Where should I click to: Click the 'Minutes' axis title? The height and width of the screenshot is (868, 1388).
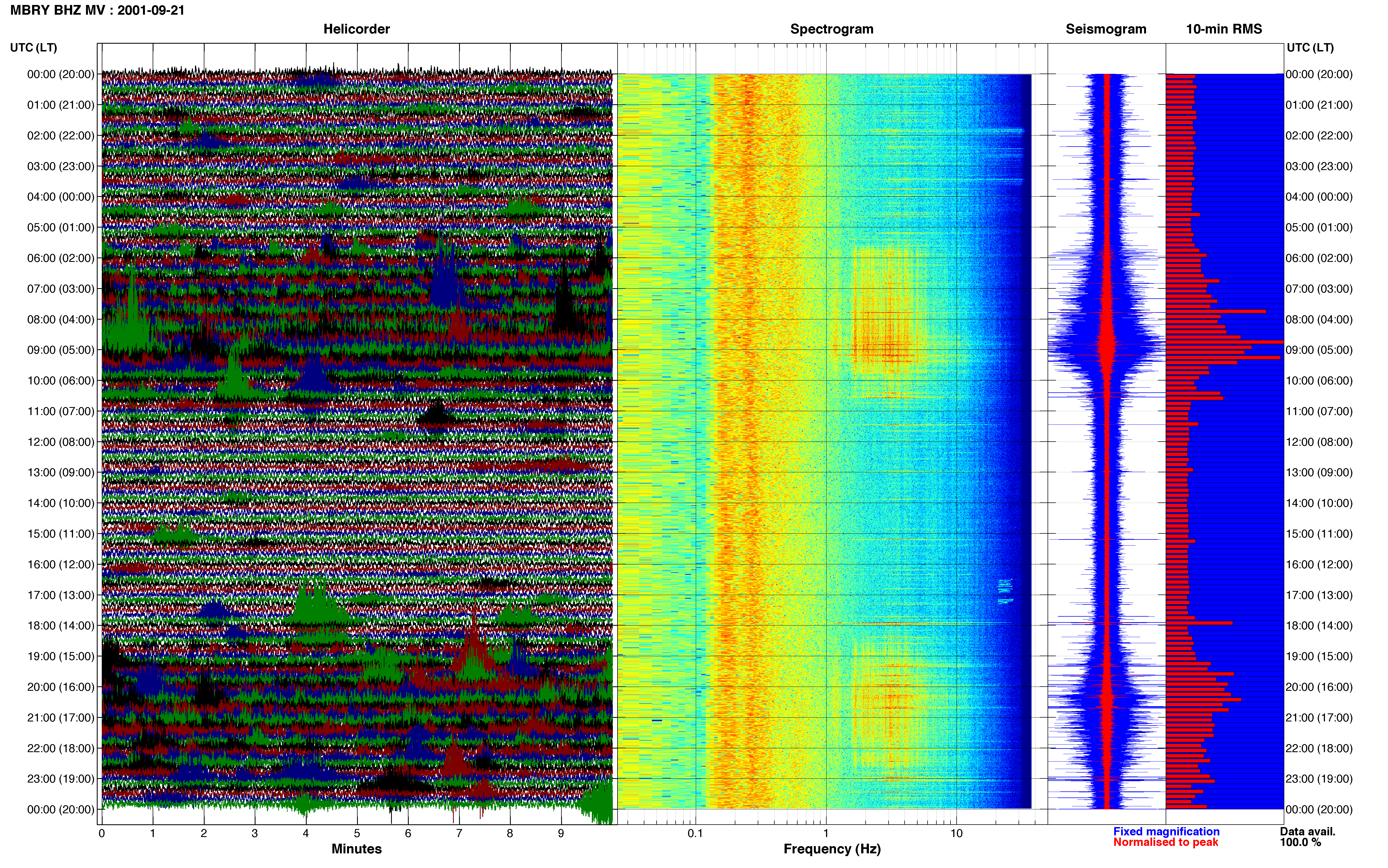click(356, 849)
